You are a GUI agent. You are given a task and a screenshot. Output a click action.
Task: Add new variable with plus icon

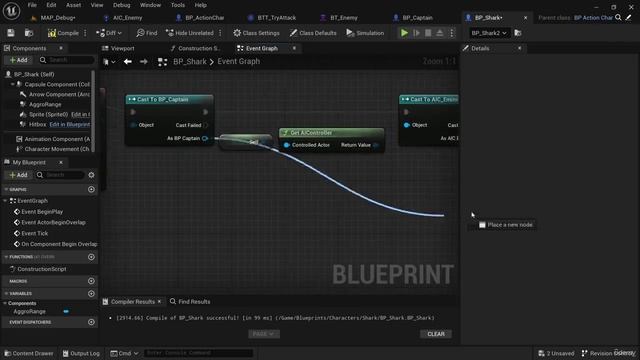91,294
